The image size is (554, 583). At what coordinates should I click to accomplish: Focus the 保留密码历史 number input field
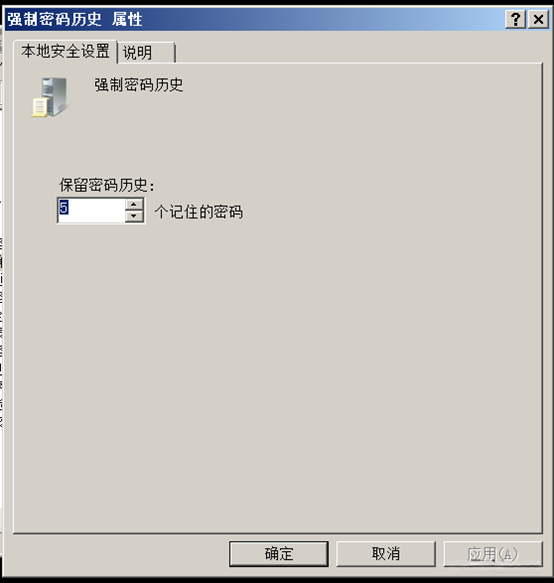[91, 210]
